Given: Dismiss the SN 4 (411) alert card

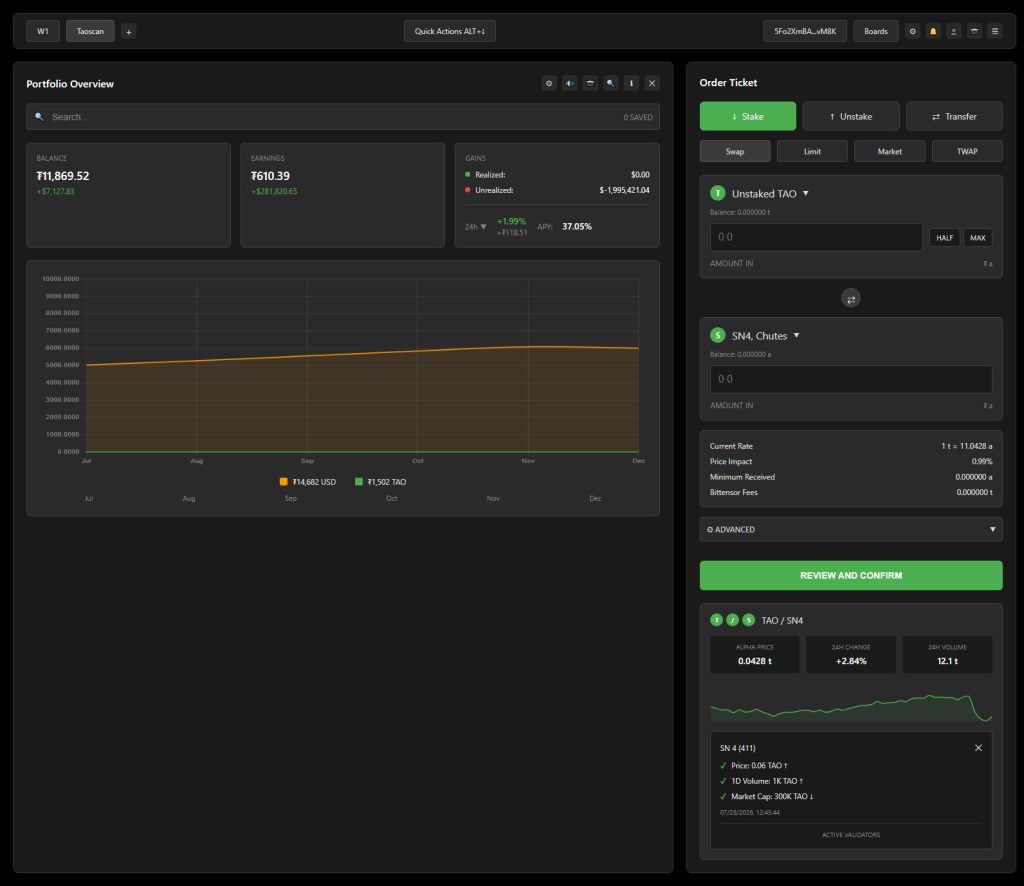Looking at the screenshot, I should click(x=978, y=748).
